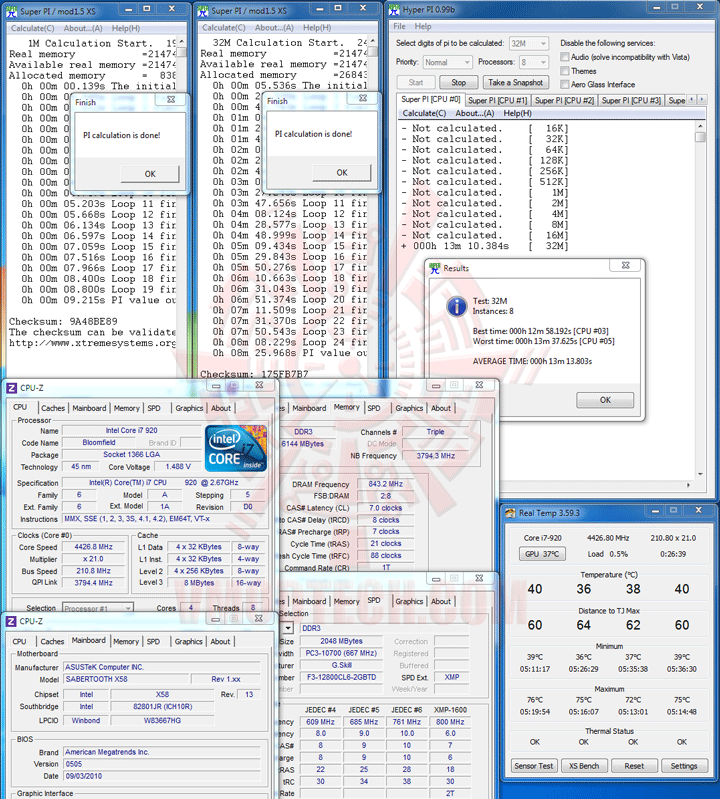Open the Hyper PI Help menu
This screenshot has height=799, width=720.
(422, 26)
